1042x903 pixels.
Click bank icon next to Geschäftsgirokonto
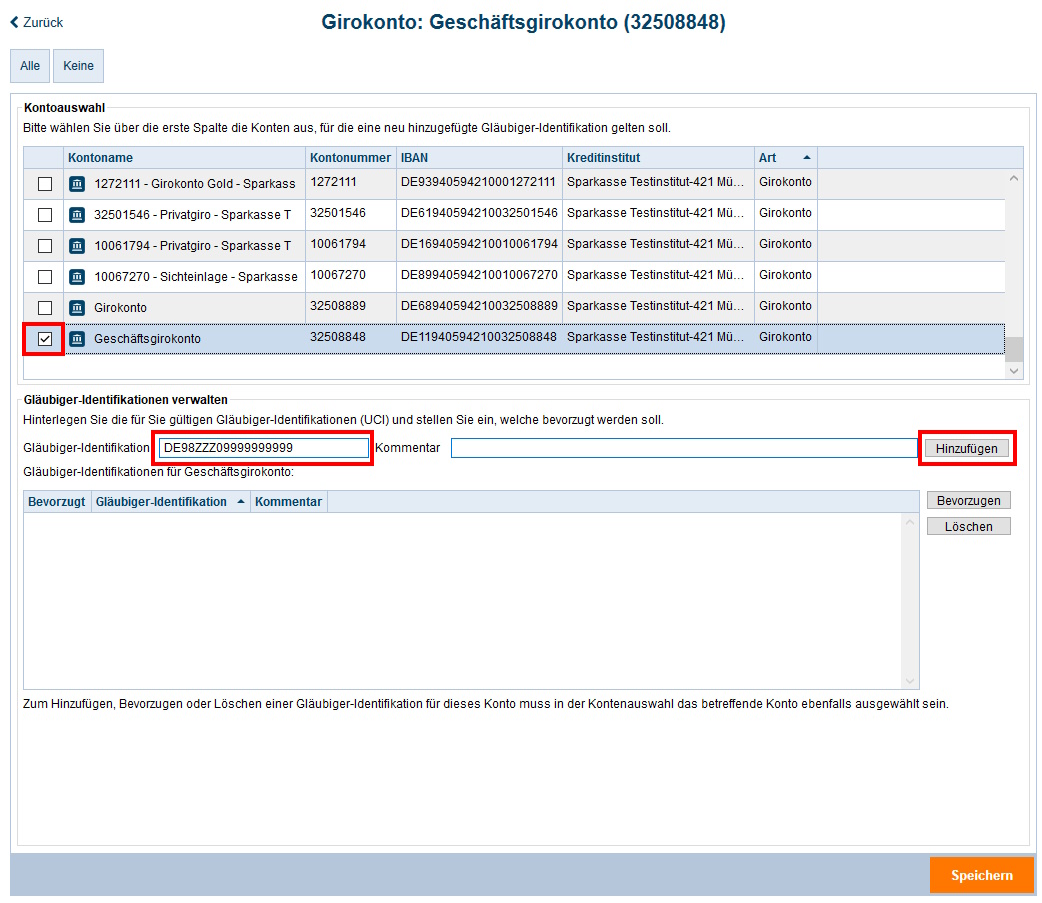click(x=77, y=339)
